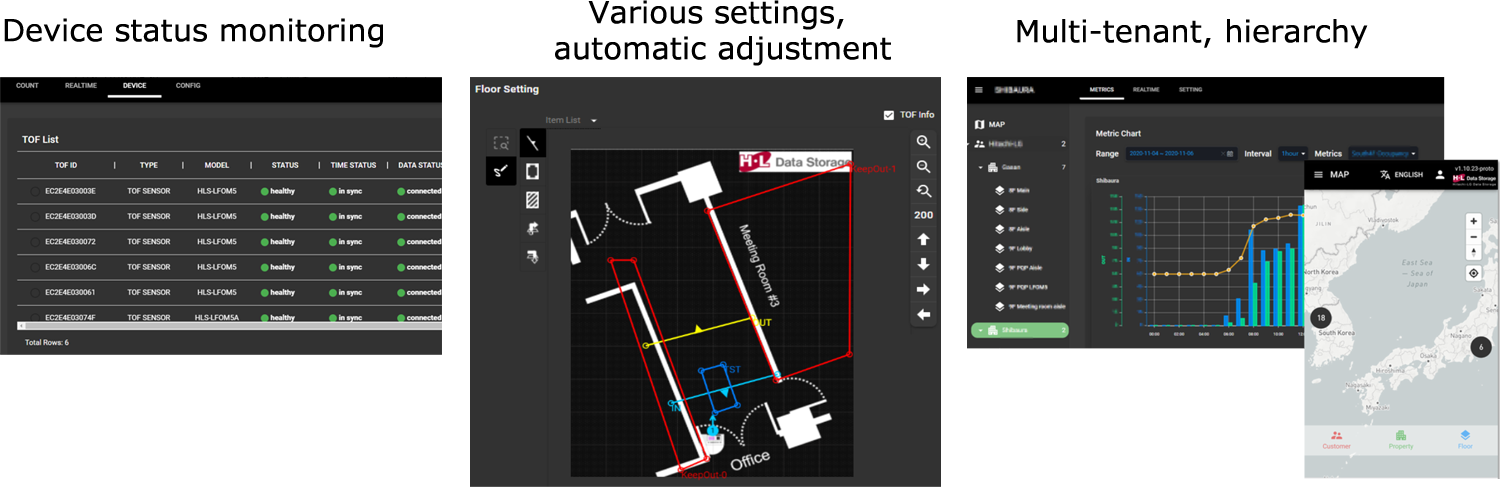Switch to the METRICS tab

coord(1101,90)
